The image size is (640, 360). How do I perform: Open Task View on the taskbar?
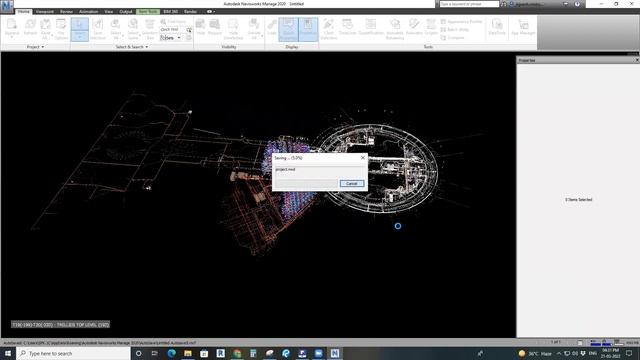point(155,353)
